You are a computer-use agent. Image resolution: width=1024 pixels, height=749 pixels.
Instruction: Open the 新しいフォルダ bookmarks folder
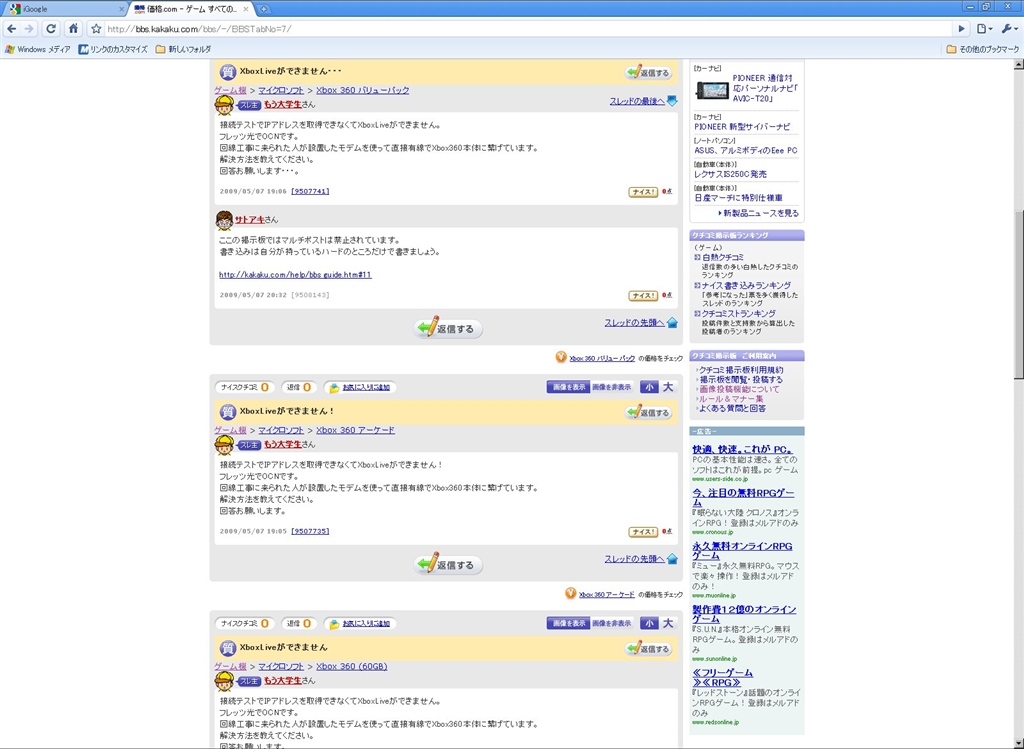[184, 49]
